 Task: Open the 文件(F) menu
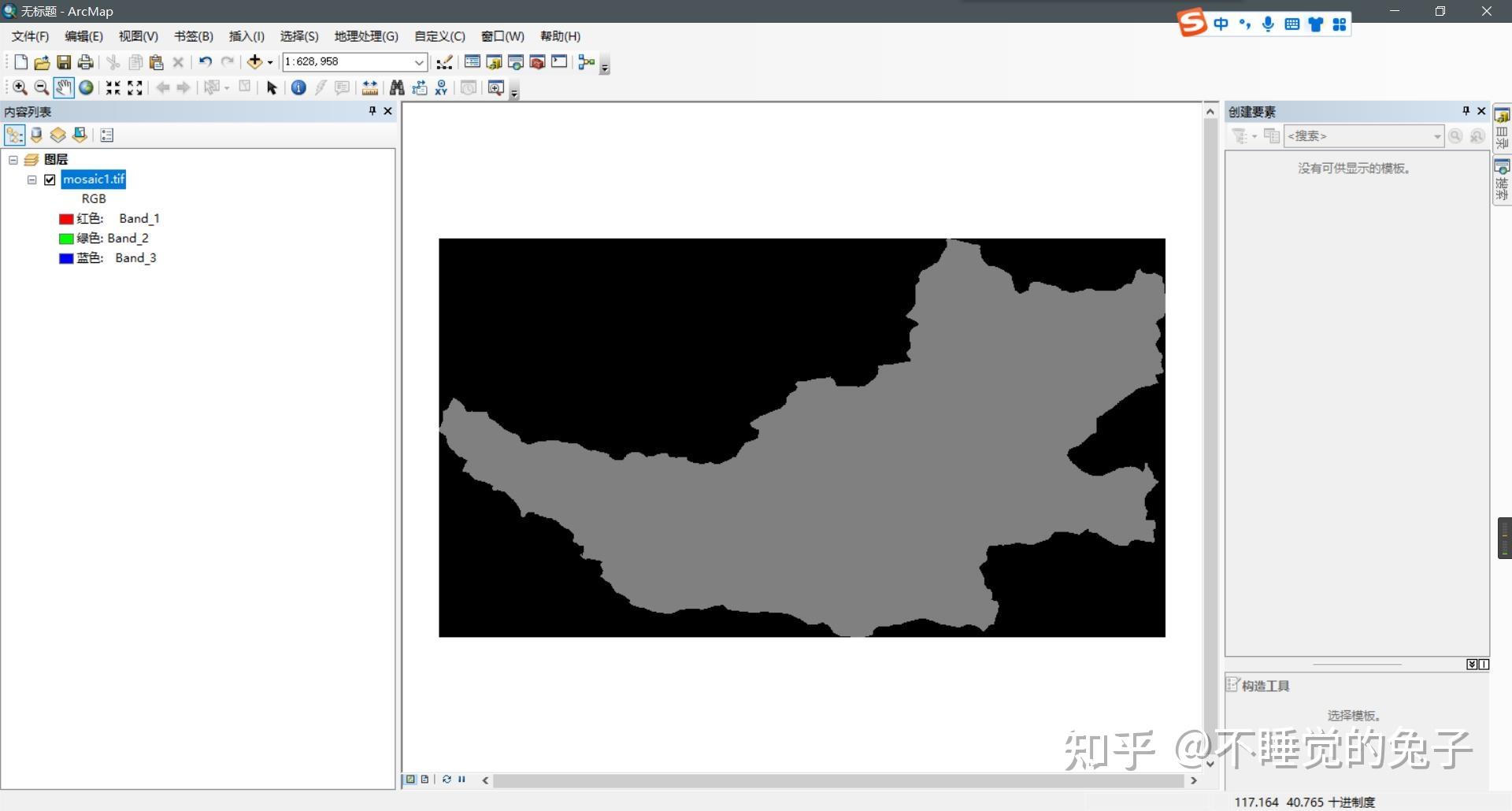pos(30,36)
